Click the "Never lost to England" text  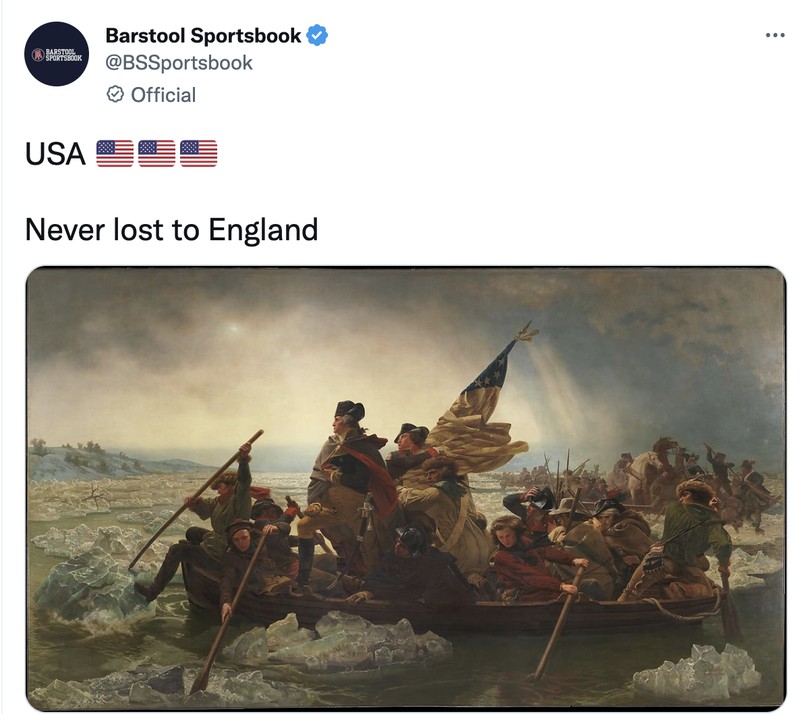pos(171,230)
